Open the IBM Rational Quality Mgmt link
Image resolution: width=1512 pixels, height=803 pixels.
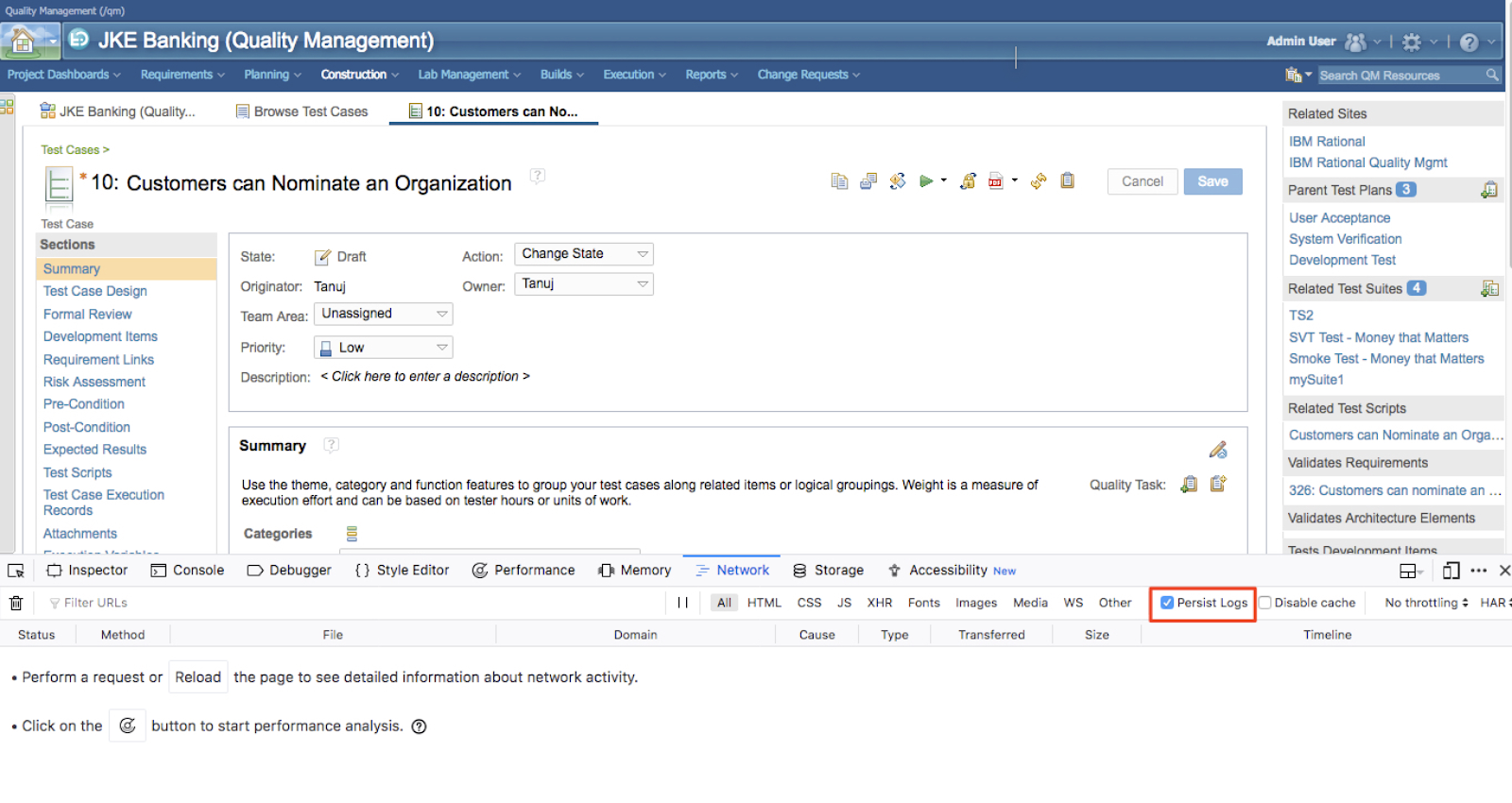1367,162
